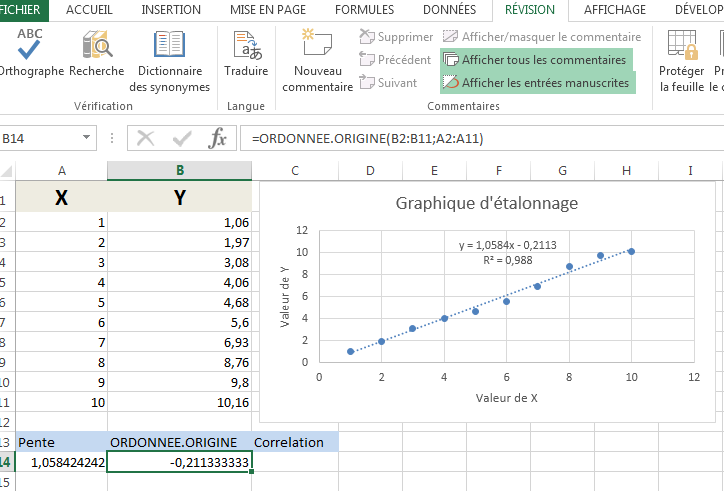Image resolution: width=724 pixels, height=491 pixels.
Task: Select the ORDONNEE.ORIGINE label cell
Action: click(180, 442)
